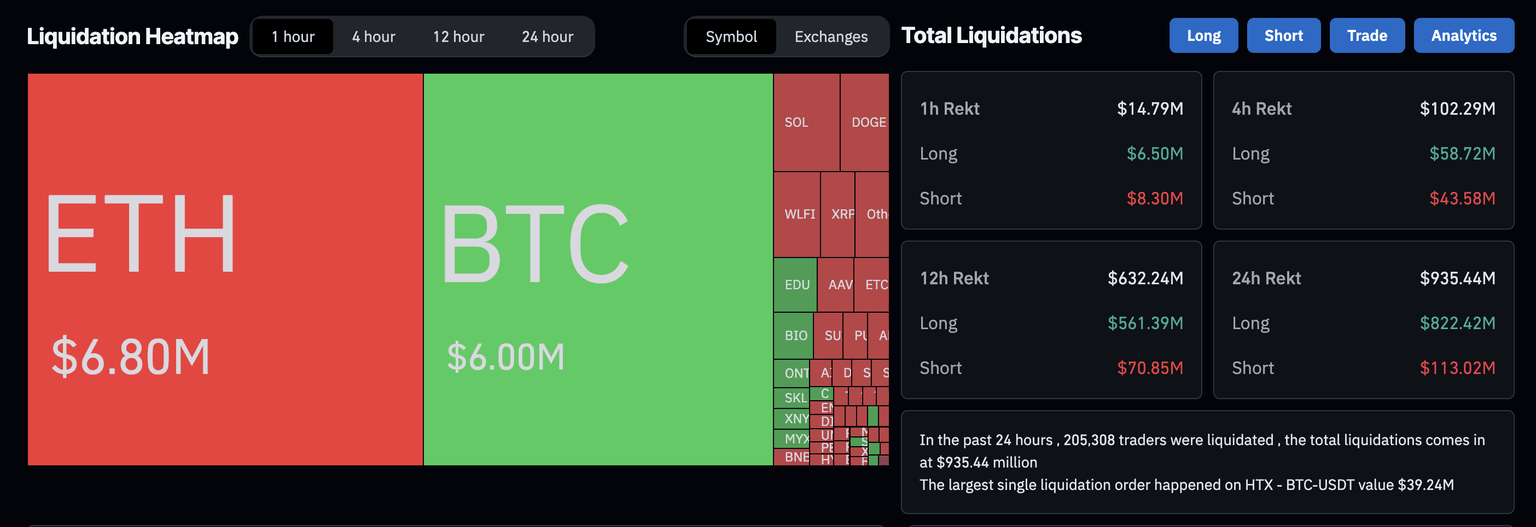Select the SOL tile in heatmap
1536x527 pixels.
tap(806, 122)
